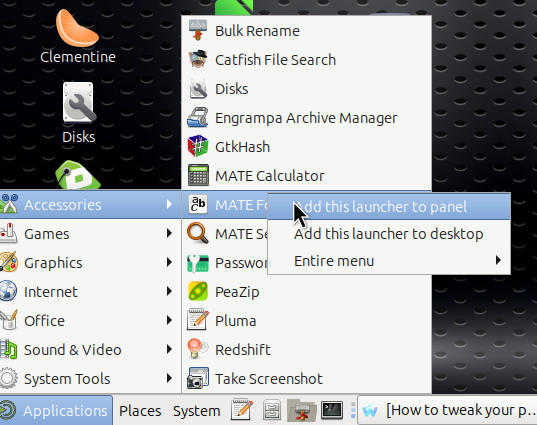This screenshot has width=537, height=425.
Task: Launch Pluma from the menu
Action: [x=307, y=321]
